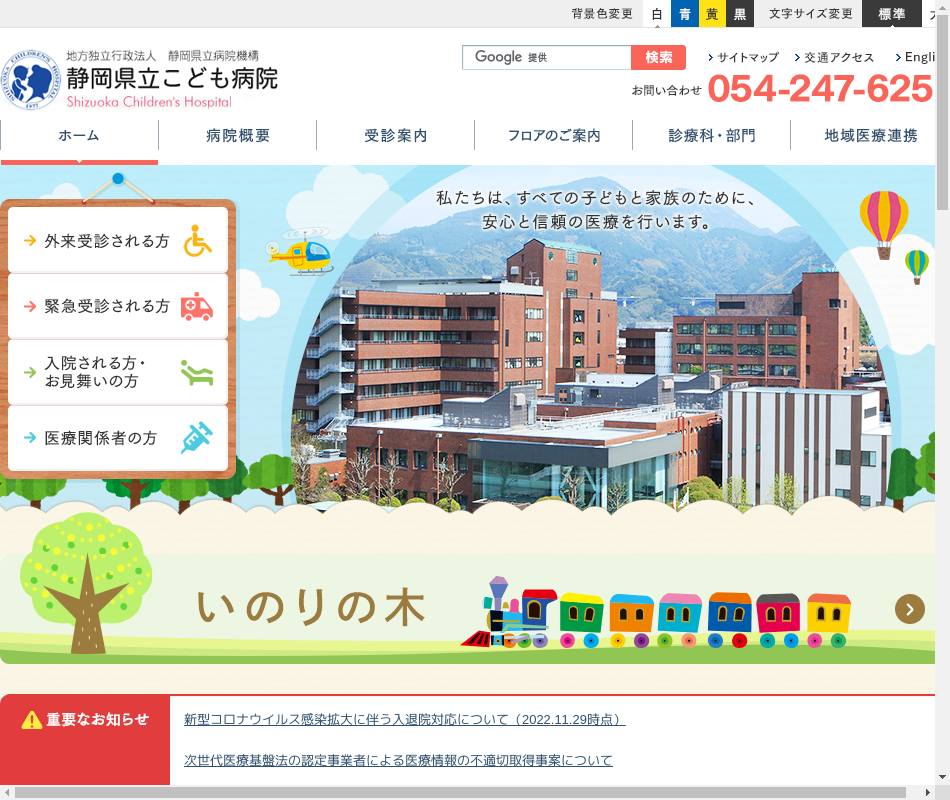Set background color to yellow (黄)

712,14
